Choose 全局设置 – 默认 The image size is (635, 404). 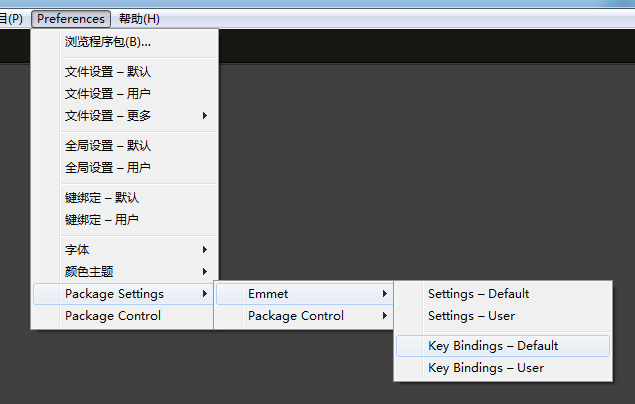(x=108, y=146)
